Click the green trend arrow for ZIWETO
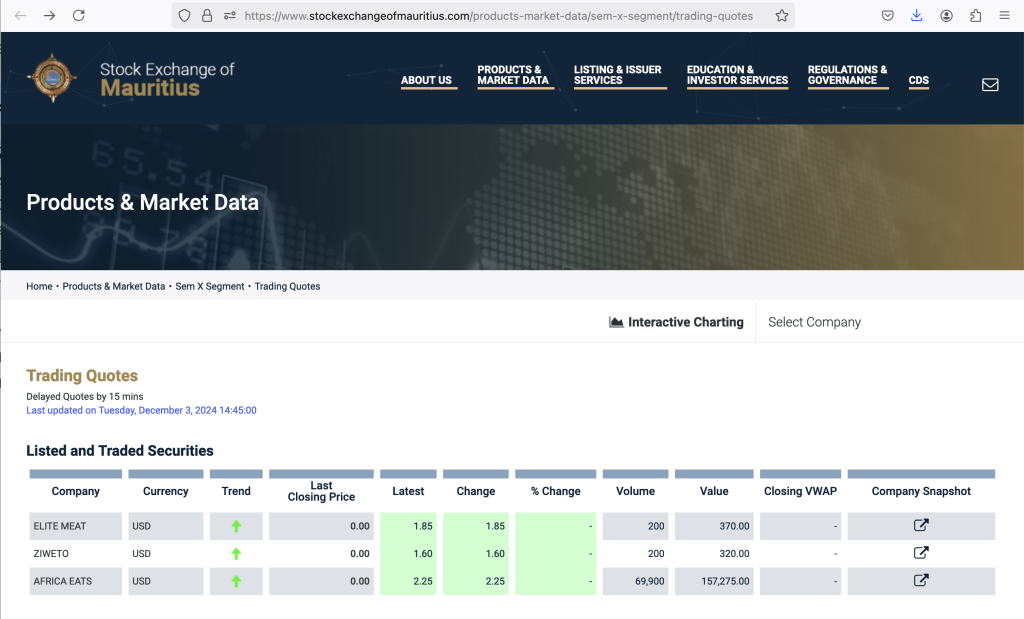 pyautogui.click(x=236, y=554)
